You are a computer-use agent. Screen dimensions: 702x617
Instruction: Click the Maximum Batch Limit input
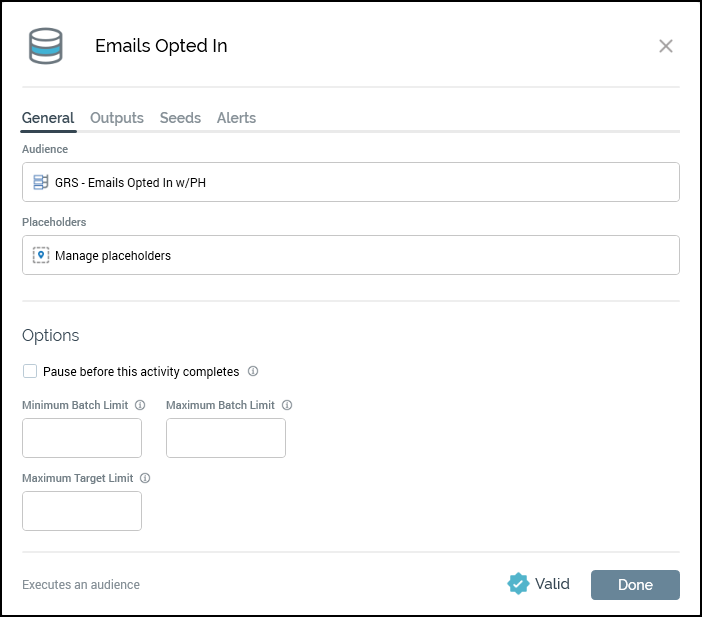point(226,438)
